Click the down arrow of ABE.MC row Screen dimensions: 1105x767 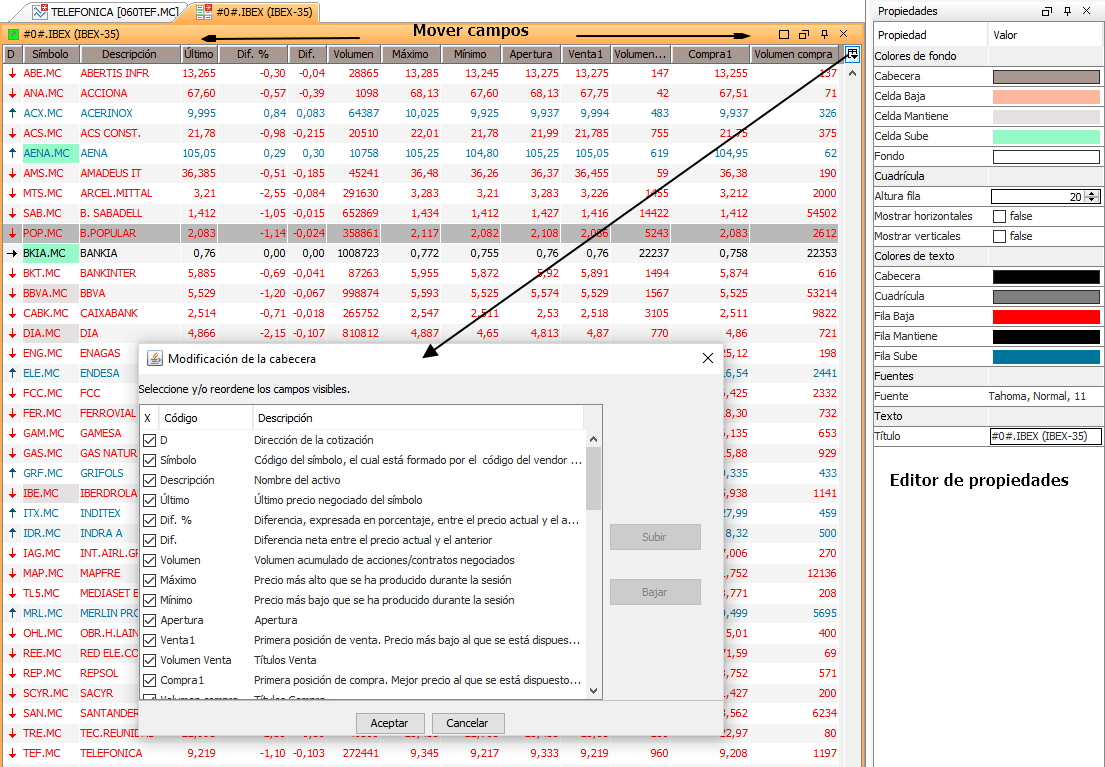click(12, 73)
